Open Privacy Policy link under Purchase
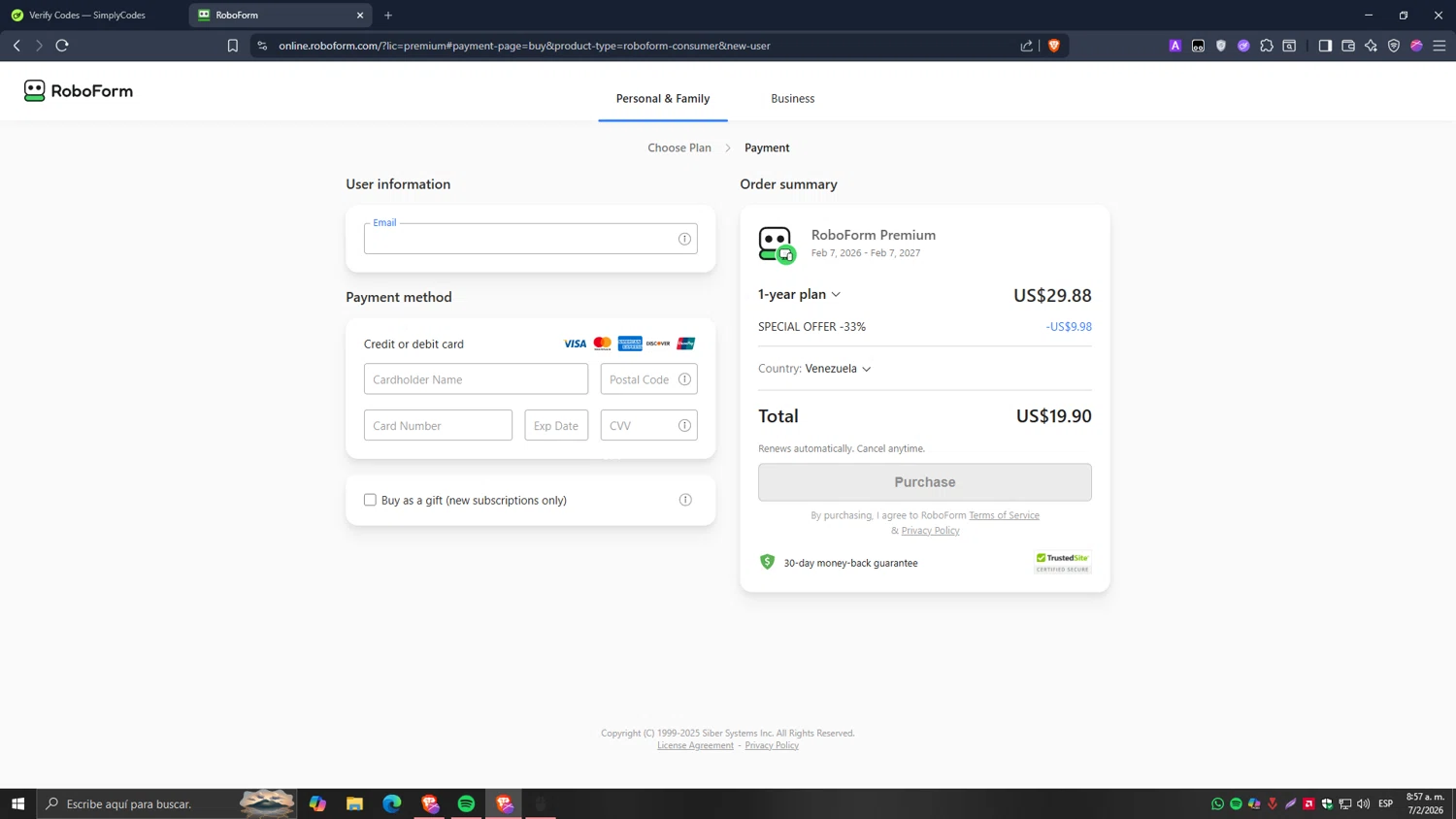The image size is (1456, 819). click(x=930, y=530)
